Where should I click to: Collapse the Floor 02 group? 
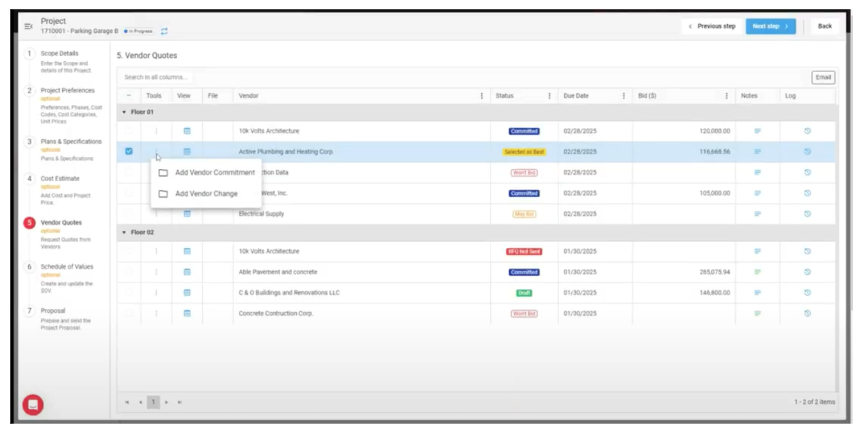click(124, 232)
